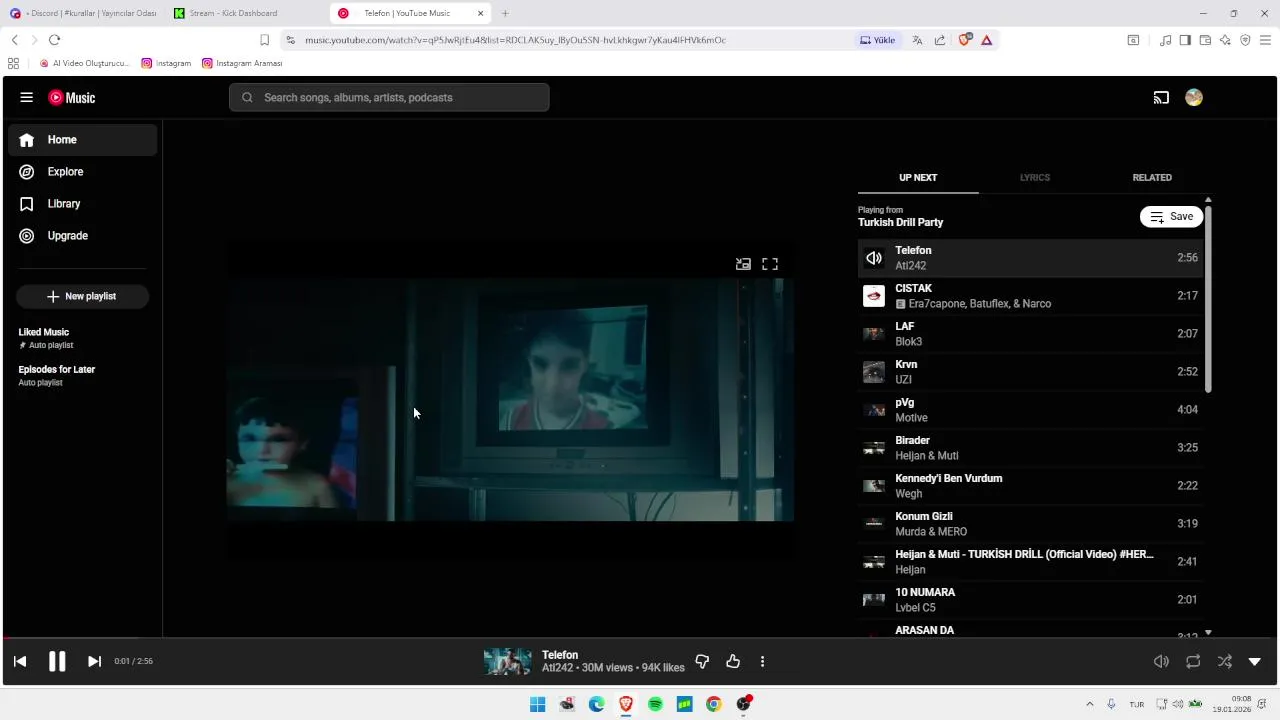Open the hamburger guide menu
The width and height of the screenshot is (1280, 720).
[27, 98]
